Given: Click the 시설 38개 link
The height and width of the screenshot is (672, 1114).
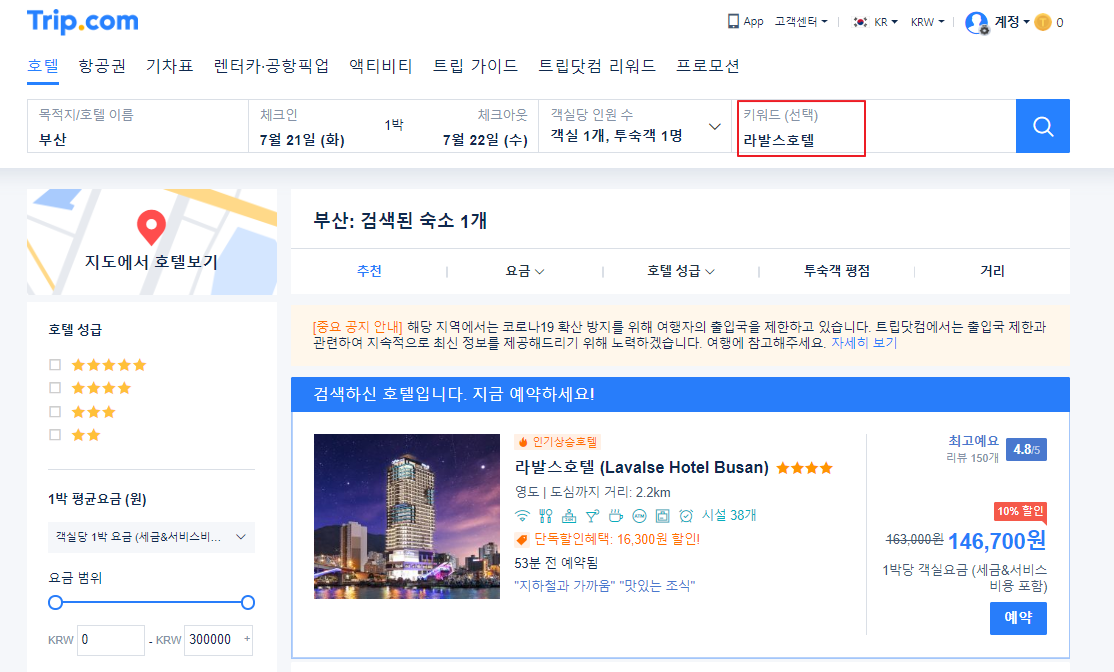Looking at the screenshot, I should (x=729, y=516).
